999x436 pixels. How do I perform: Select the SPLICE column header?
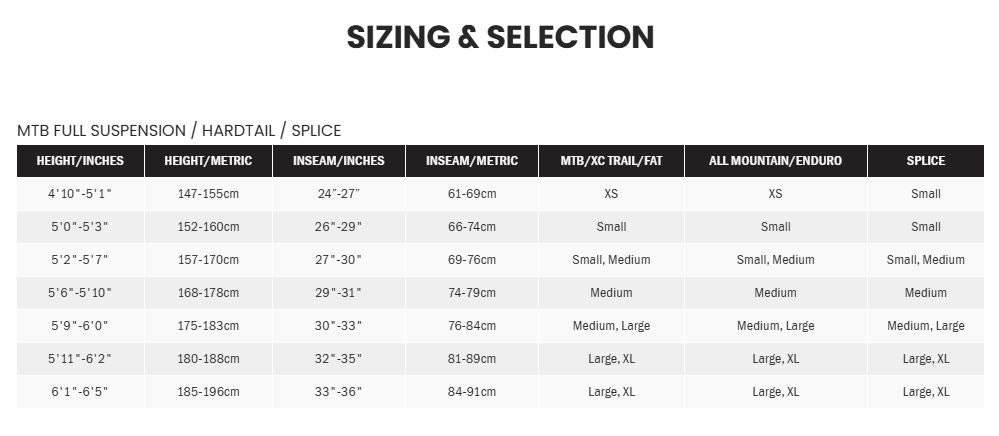coord(925,161)
